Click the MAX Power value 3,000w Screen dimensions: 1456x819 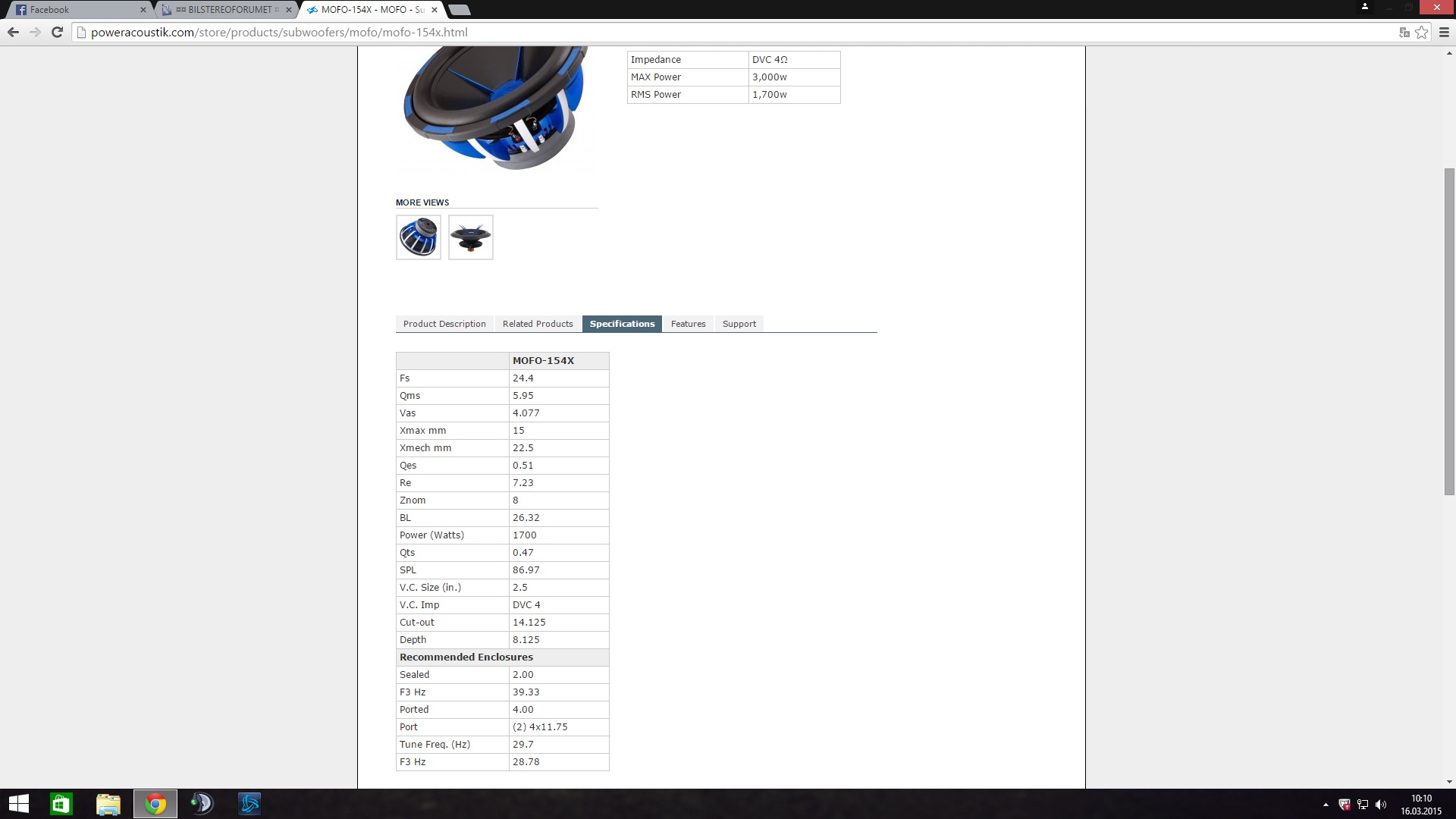[x=770, y=77]
